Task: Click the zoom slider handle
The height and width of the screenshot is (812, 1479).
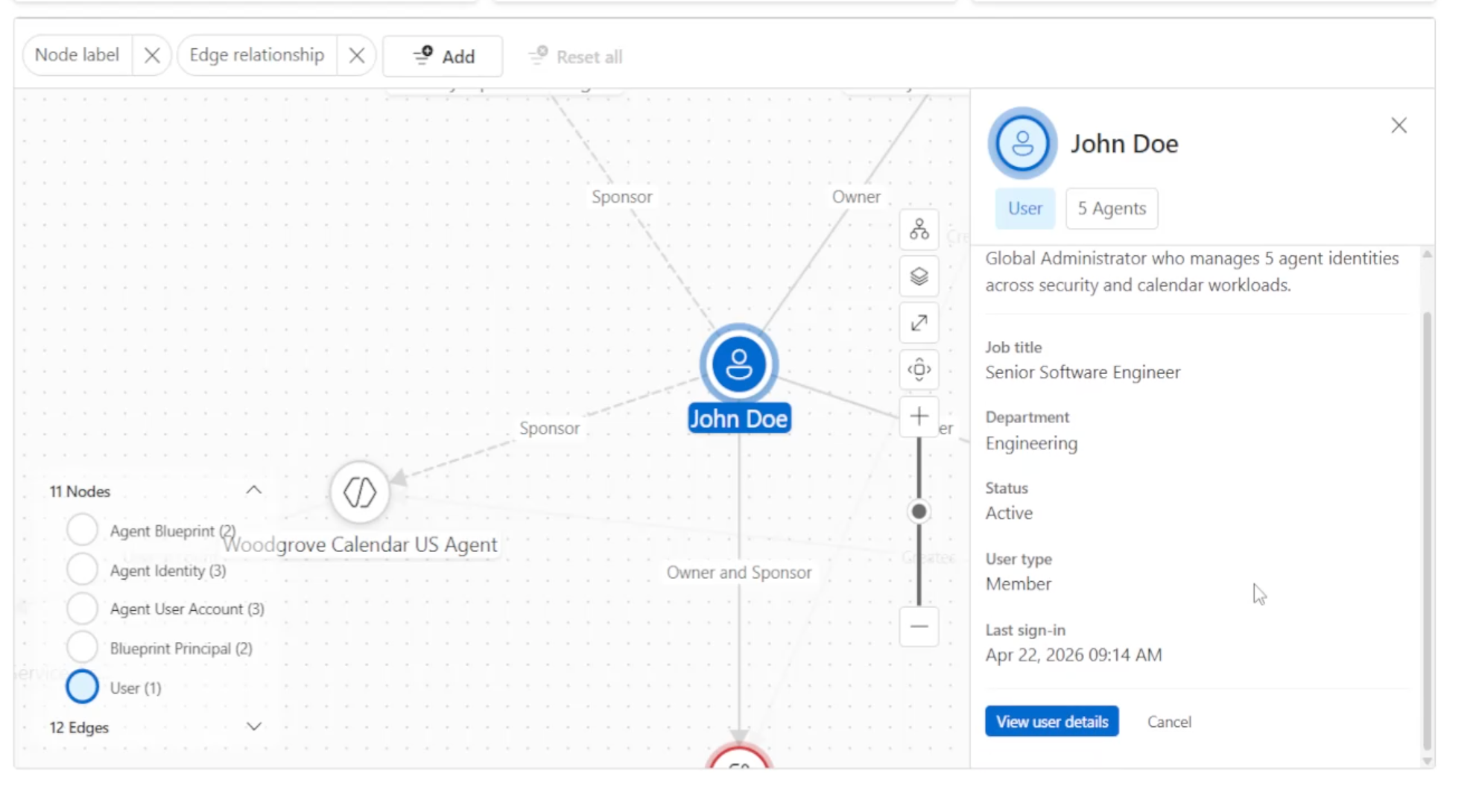Action: tap(919, 512)
